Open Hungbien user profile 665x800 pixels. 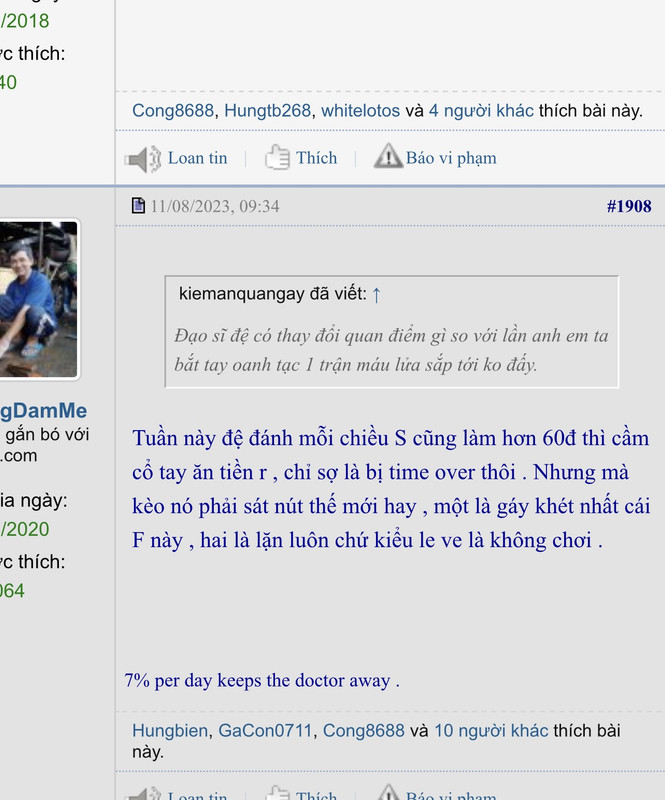click(170, 731)
